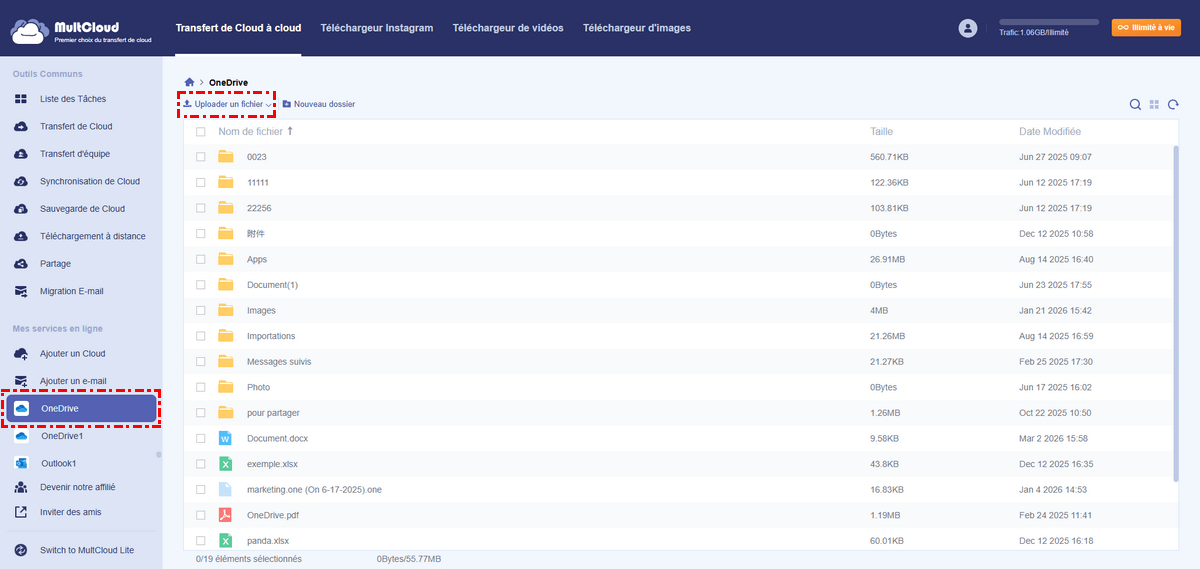Click the exemple.xlsx Excel file icon

pyautogui.click(x=226, y=464)
